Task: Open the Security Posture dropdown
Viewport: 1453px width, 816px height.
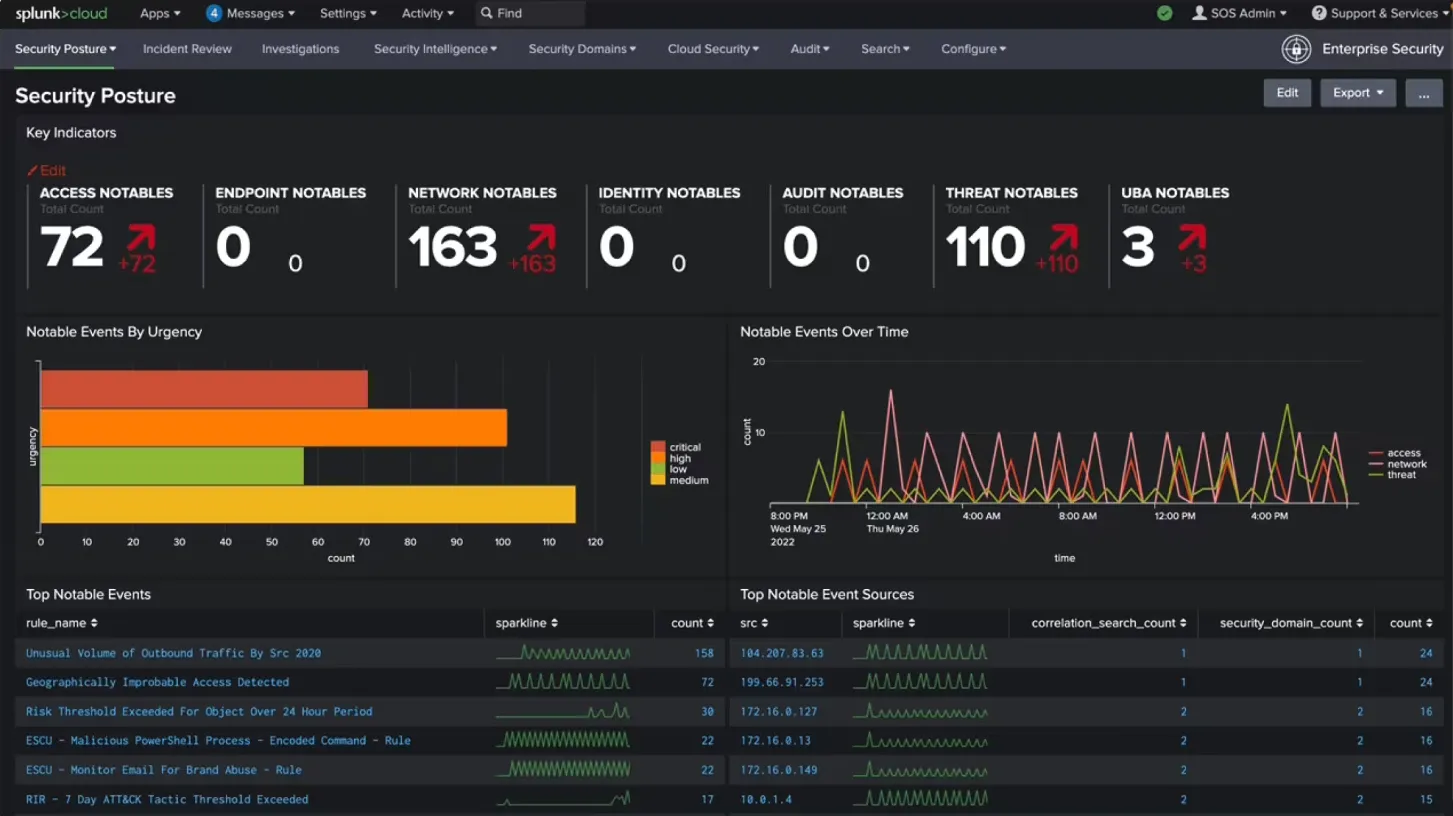Action: pos(64,48)
